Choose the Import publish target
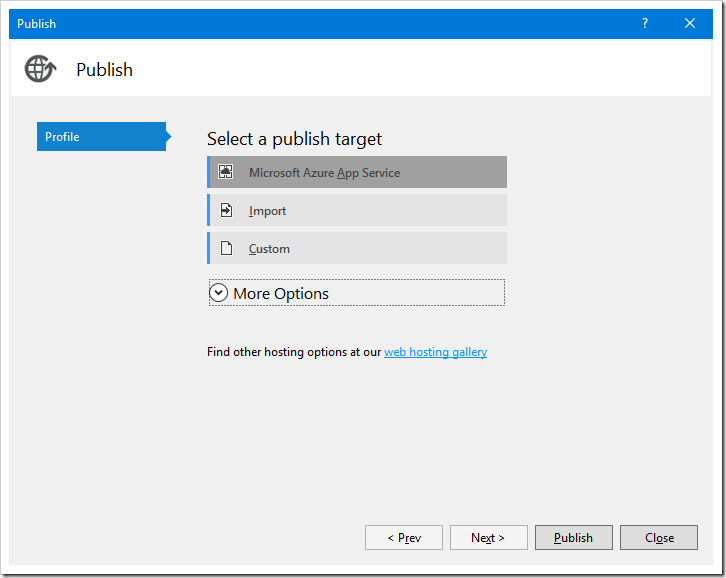The image size is (726, 578). [357, 210]
